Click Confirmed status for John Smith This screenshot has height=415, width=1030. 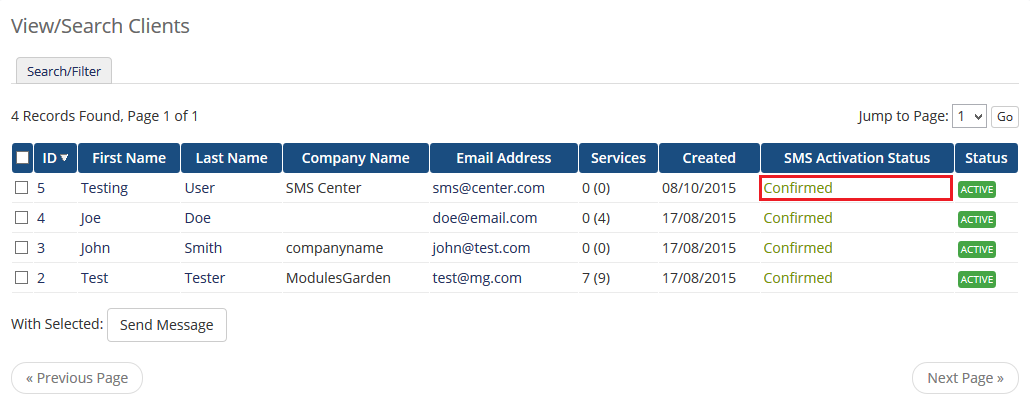tap(797, 248)
